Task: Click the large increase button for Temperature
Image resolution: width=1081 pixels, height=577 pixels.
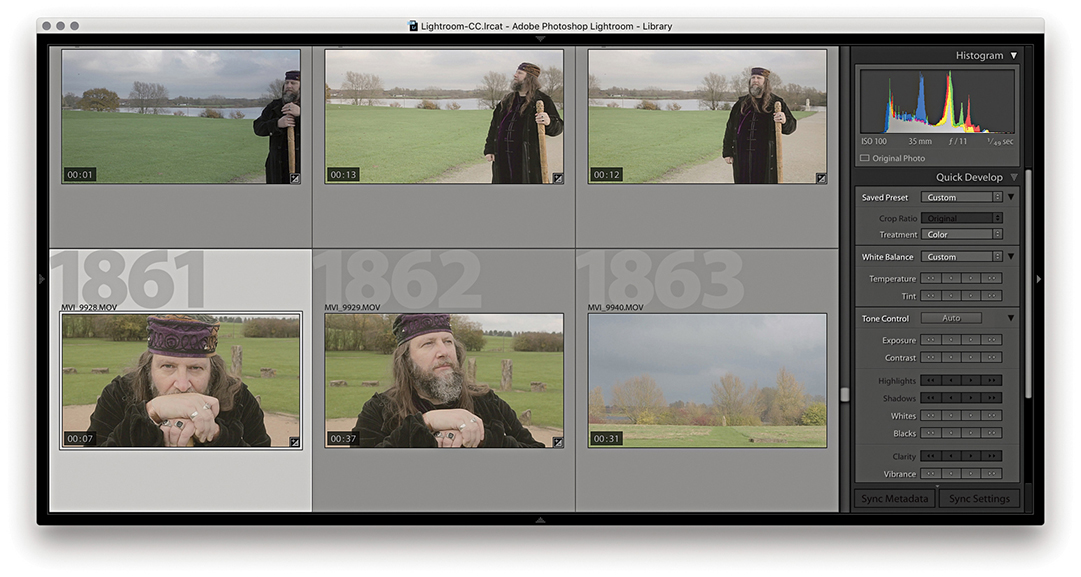Action: coord(991,279)
